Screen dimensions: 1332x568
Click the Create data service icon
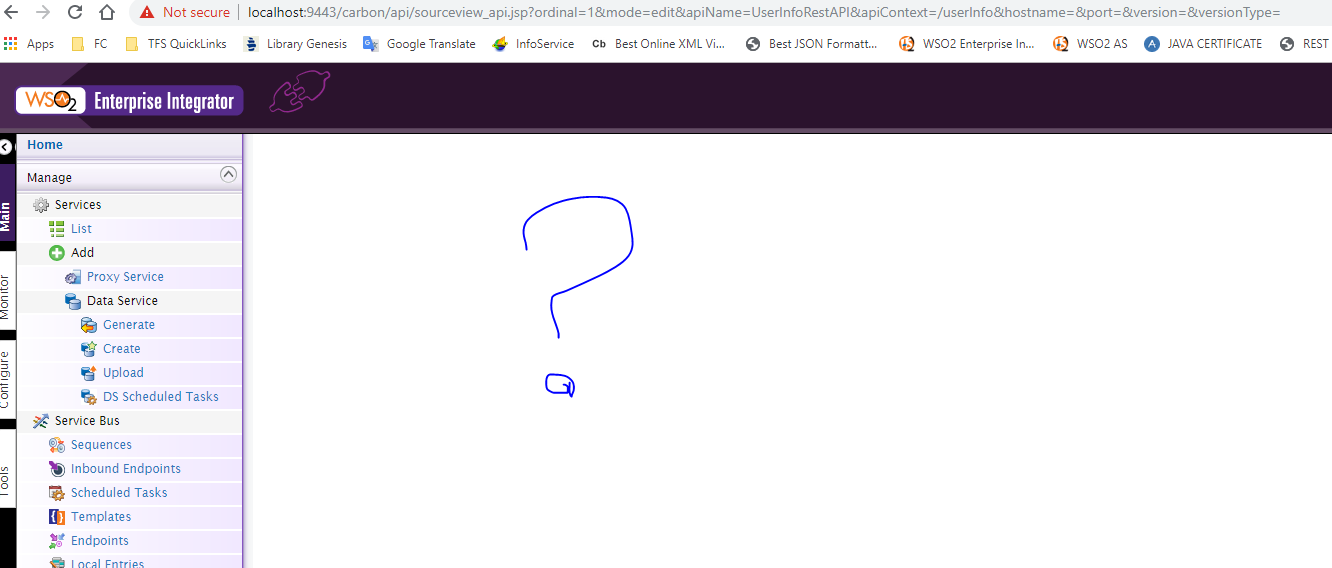tap(89, 349)
